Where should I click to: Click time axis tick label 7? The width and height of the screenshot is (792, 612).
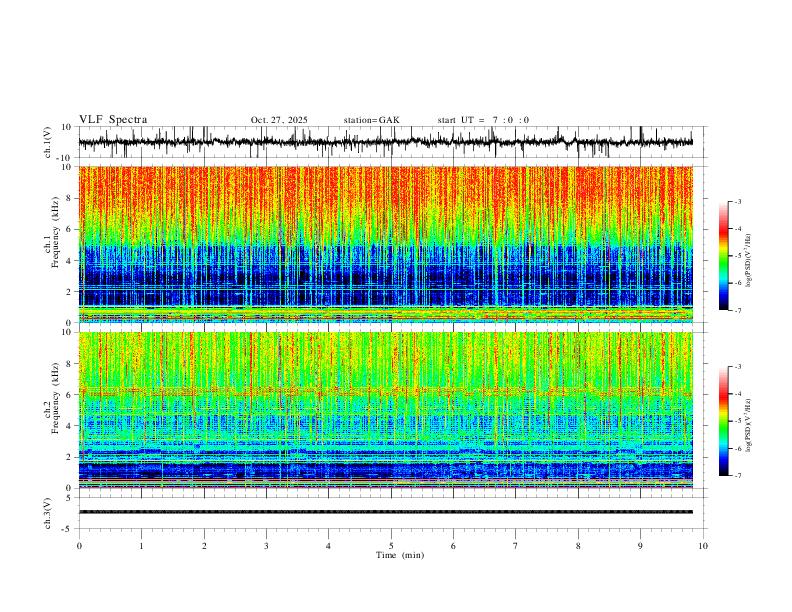[x=516, y=546]
